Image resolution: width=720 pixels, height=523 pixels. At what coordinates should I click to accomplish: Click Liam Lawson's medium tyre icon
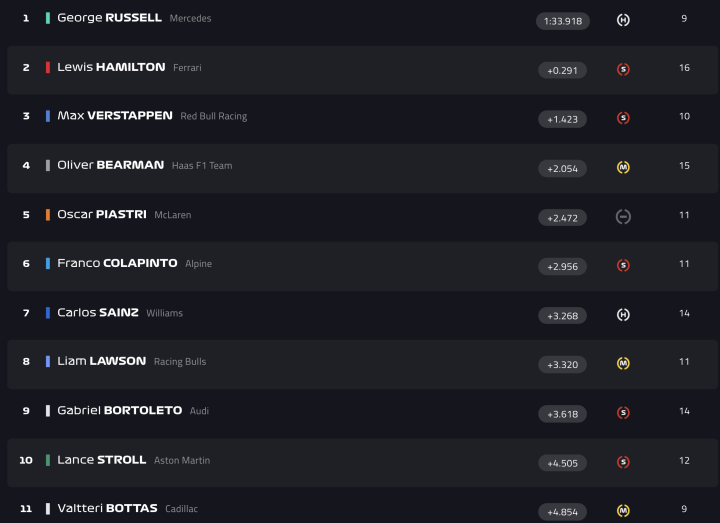[623, 363]
